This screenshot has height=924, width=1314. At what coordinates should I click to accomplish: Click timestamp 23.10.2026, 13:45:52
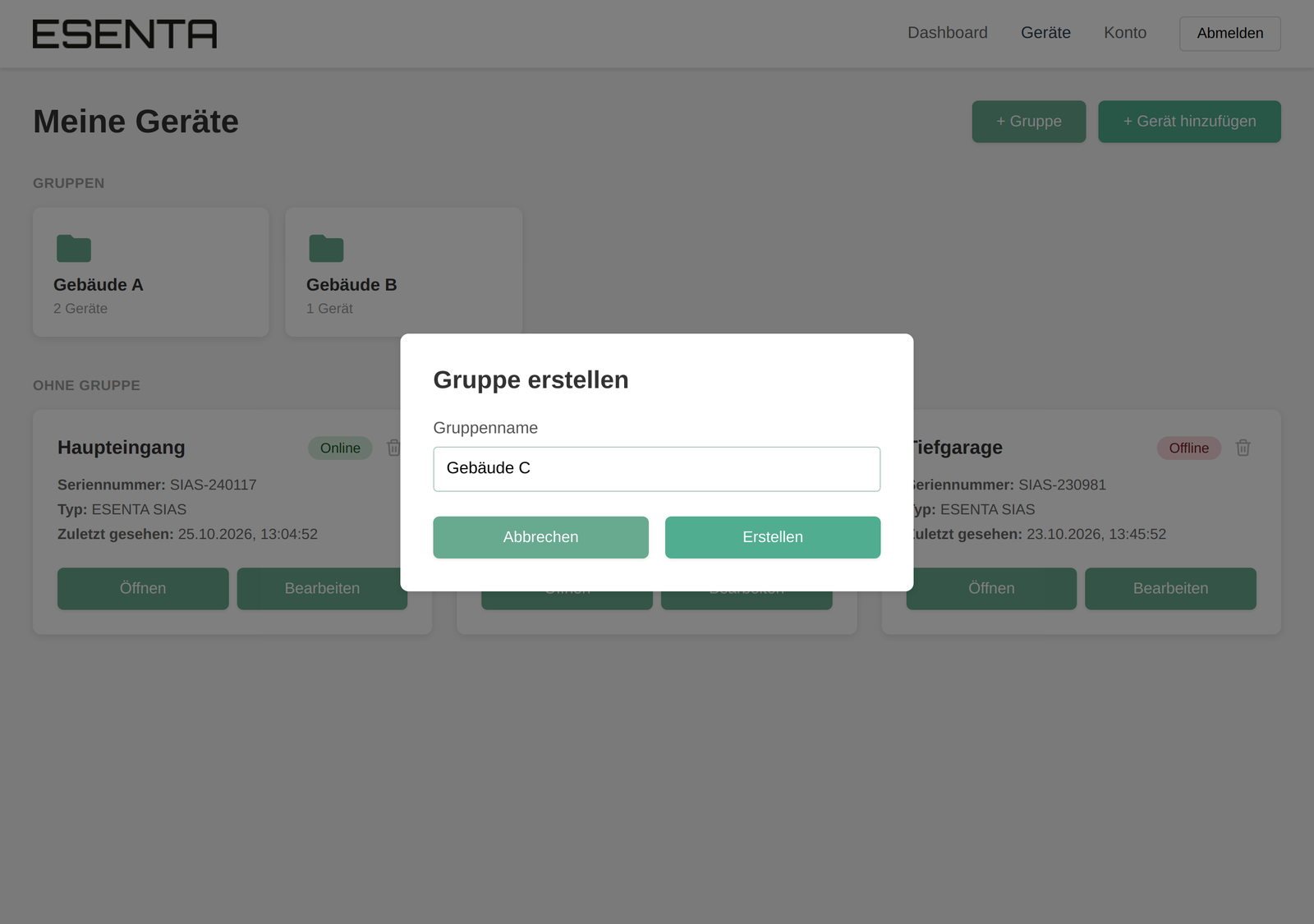pos(1096,535)
